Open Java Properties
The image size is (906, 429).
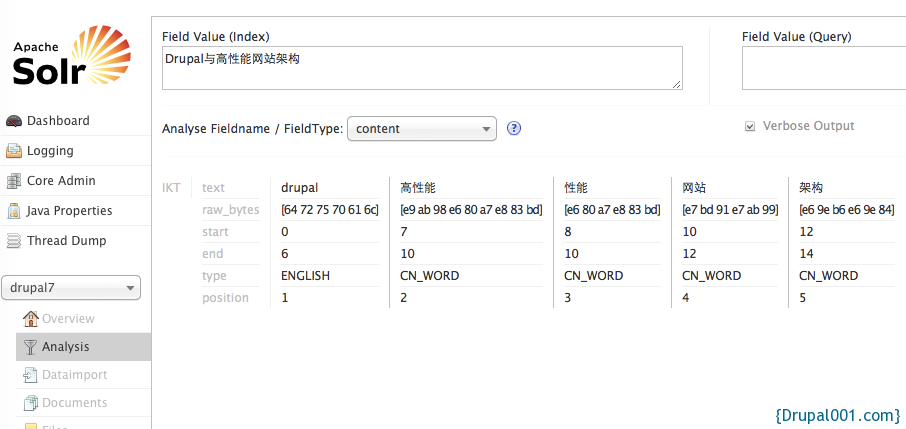(69, 211)
